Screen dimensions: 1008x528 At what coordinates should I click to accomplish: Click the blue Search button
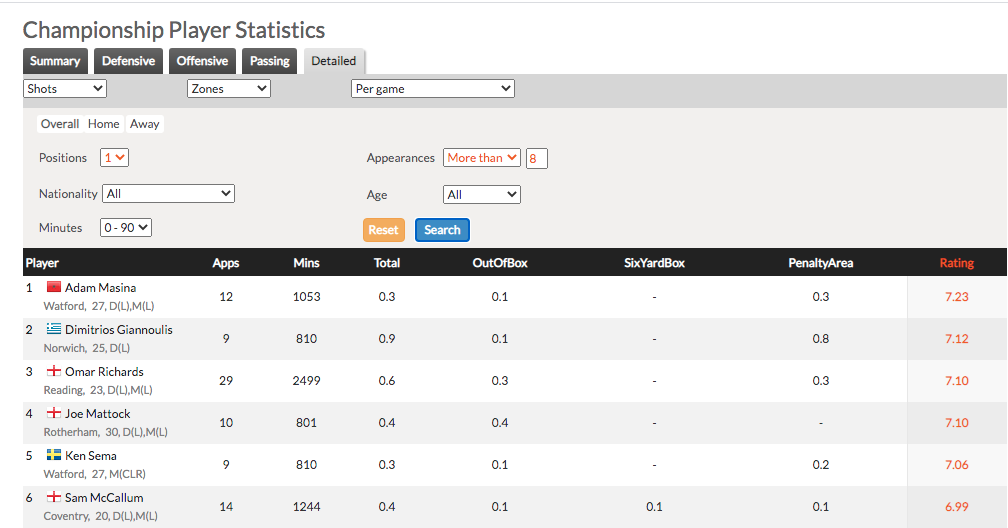pyautogui.click(x=442, y=230)
